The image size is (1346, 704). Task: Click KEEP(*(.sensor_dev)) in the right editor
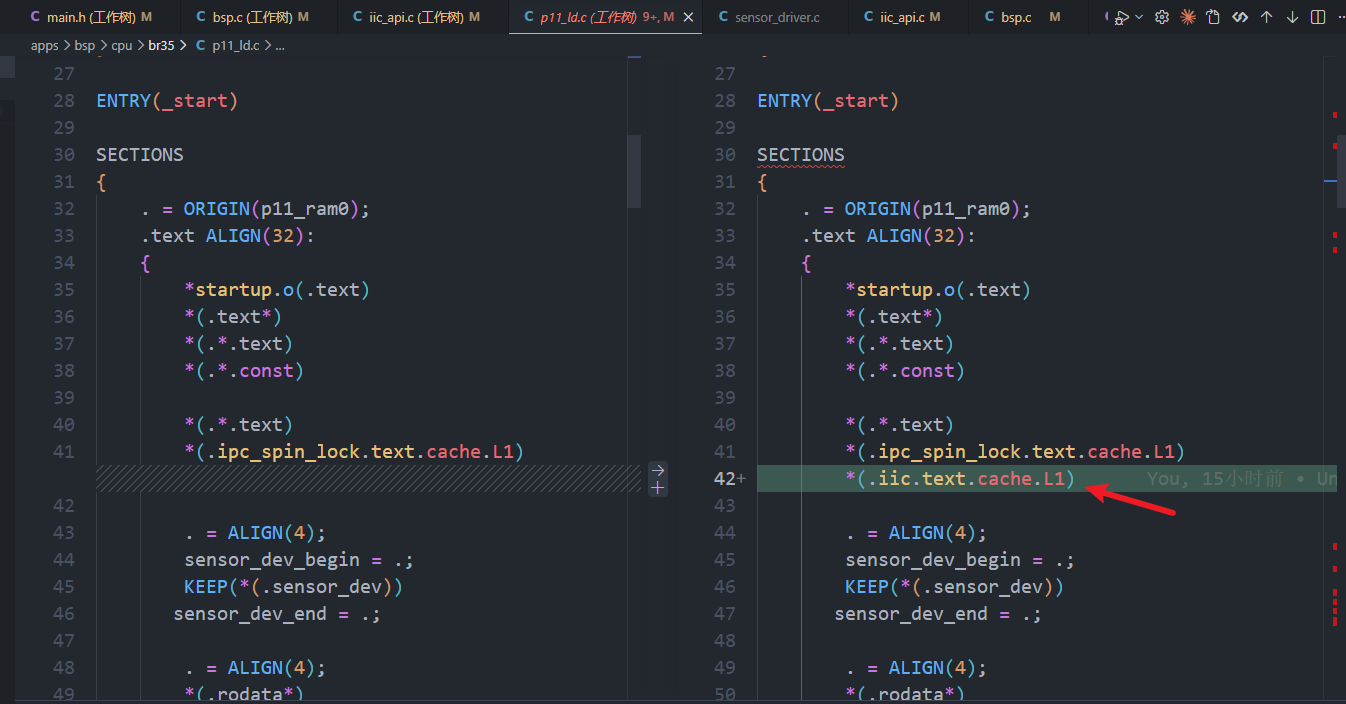point(954,587)
